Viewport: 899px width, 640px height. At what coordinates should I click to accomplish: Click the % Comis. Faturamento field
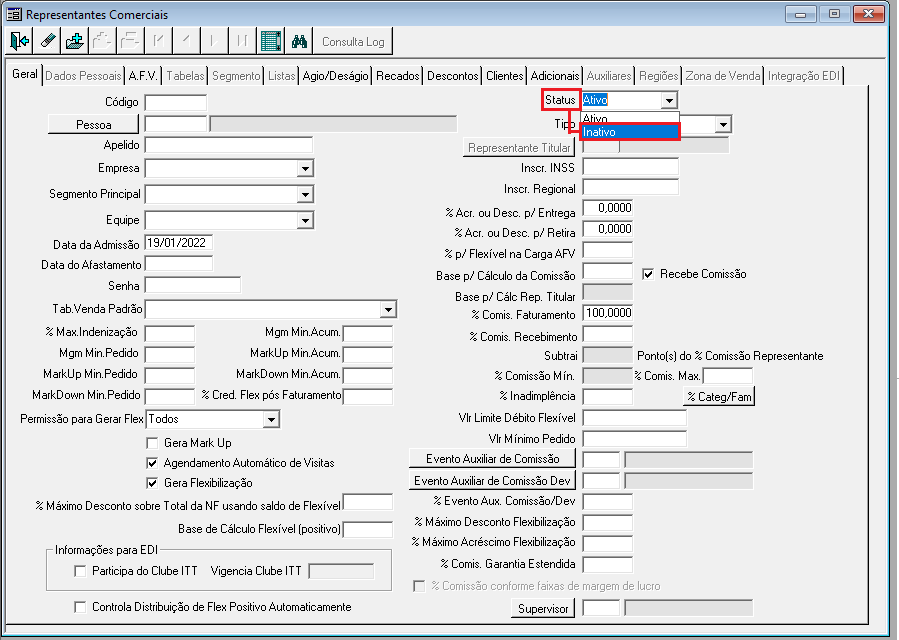point(608,313)
